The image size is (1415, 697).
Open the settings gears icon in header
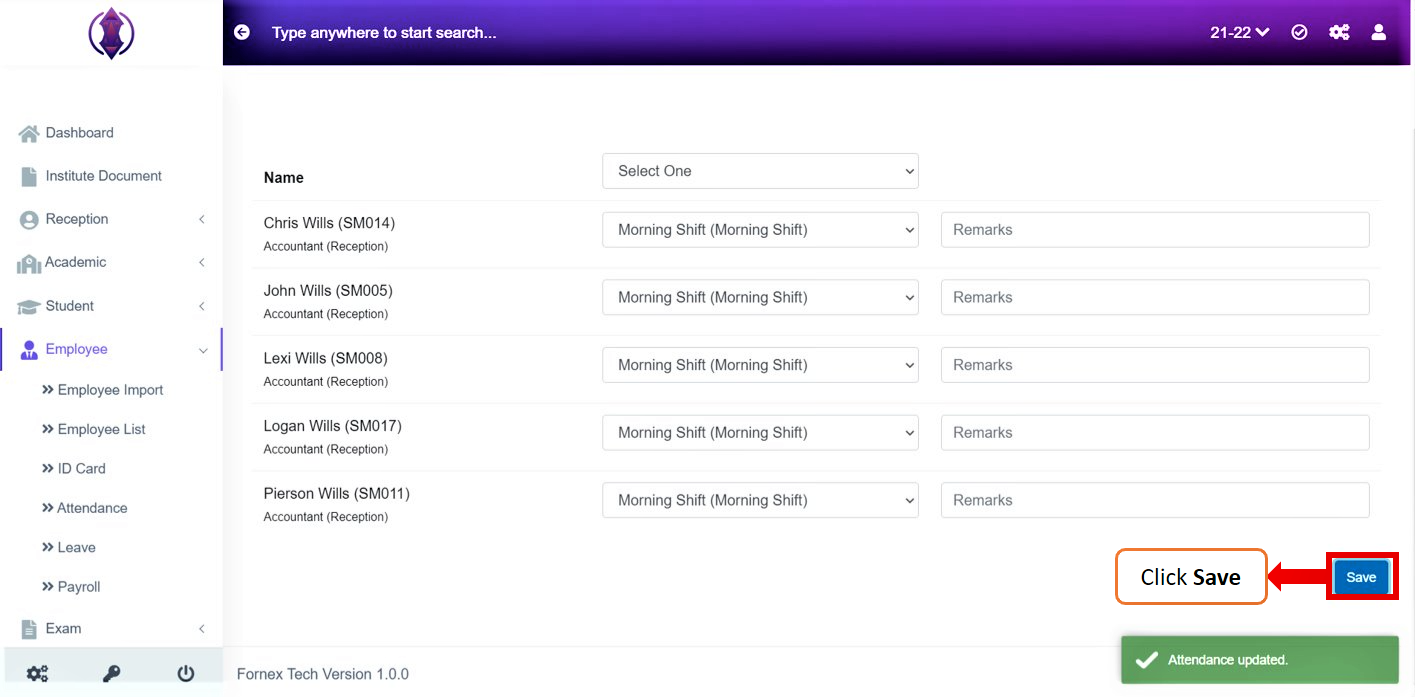pyautogui.click(x=1339, y=32)
